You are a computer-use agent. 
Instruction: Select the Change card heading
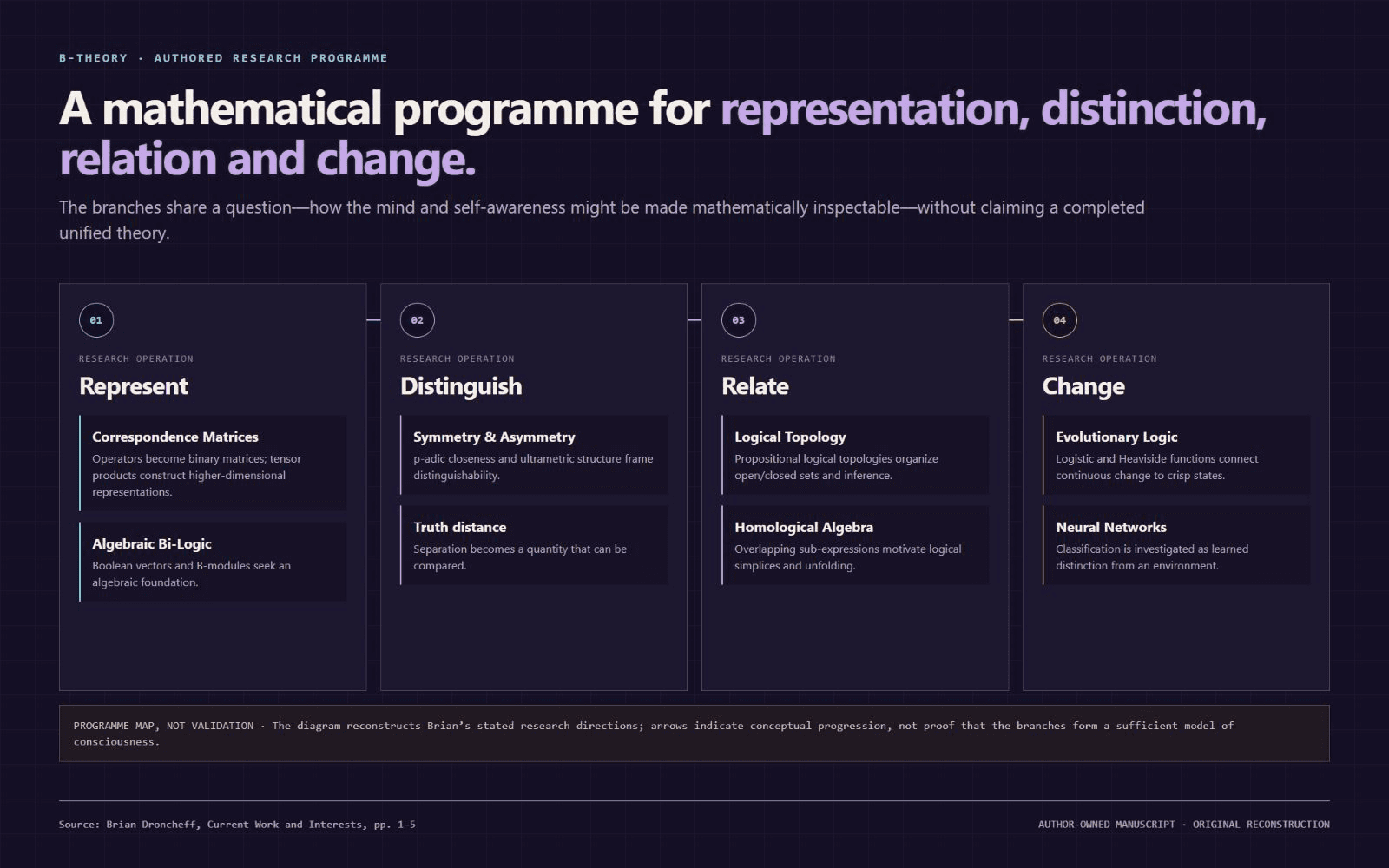[1083, 386]
